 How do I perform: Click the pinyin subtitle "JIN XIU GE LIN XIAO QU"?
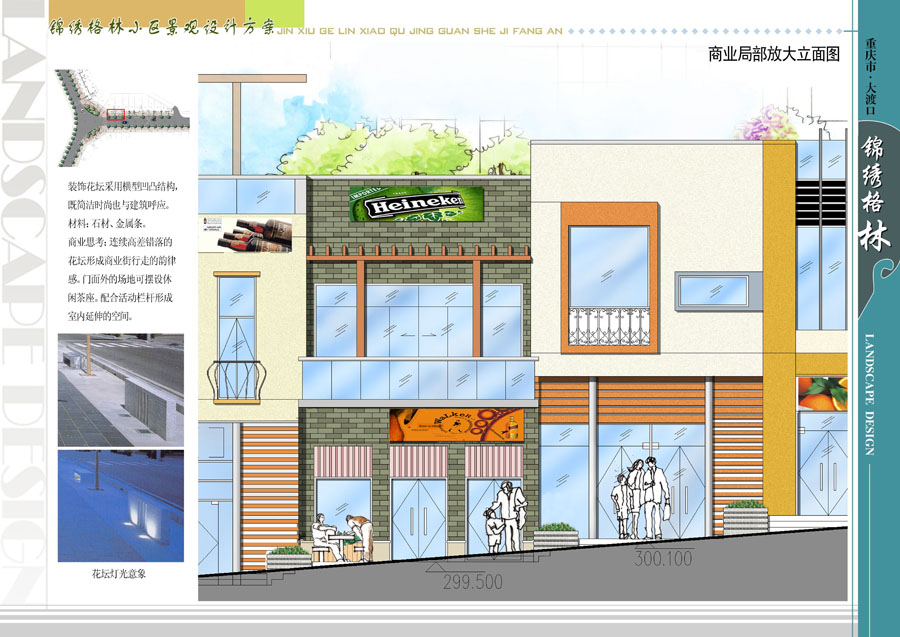click(x=342, y=31)
